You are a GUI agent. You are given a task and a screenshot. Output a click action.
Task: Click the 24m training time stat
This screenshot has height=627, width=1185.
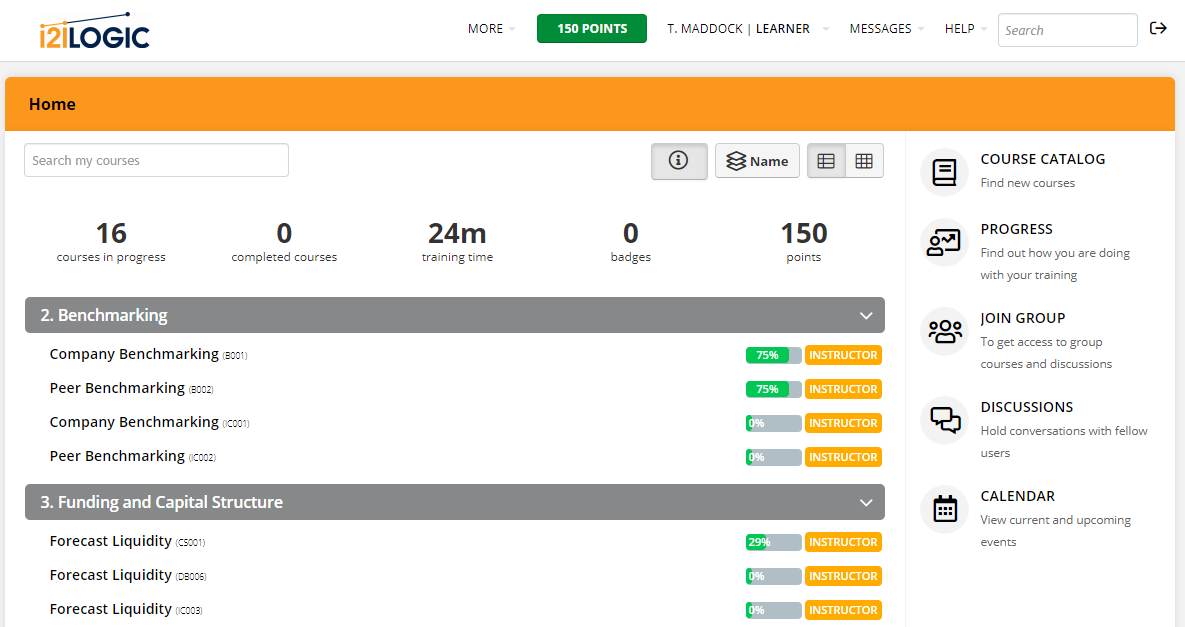(x=457, y=242)
